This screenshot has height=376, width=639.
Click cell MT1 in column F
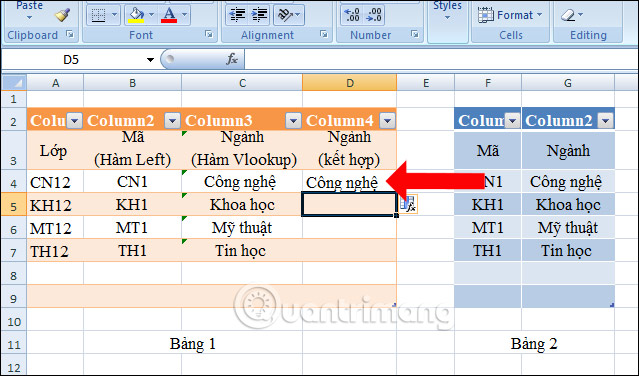[x=488, y=228]
